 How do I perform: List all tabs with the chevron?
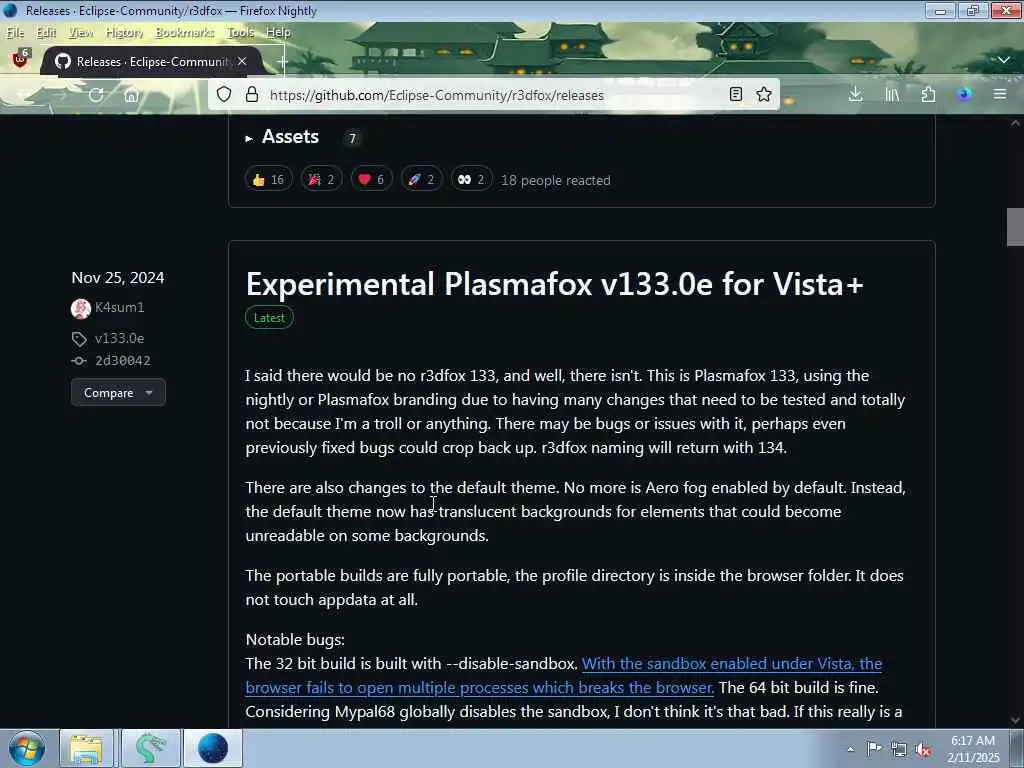click(x=1004, y=60)
